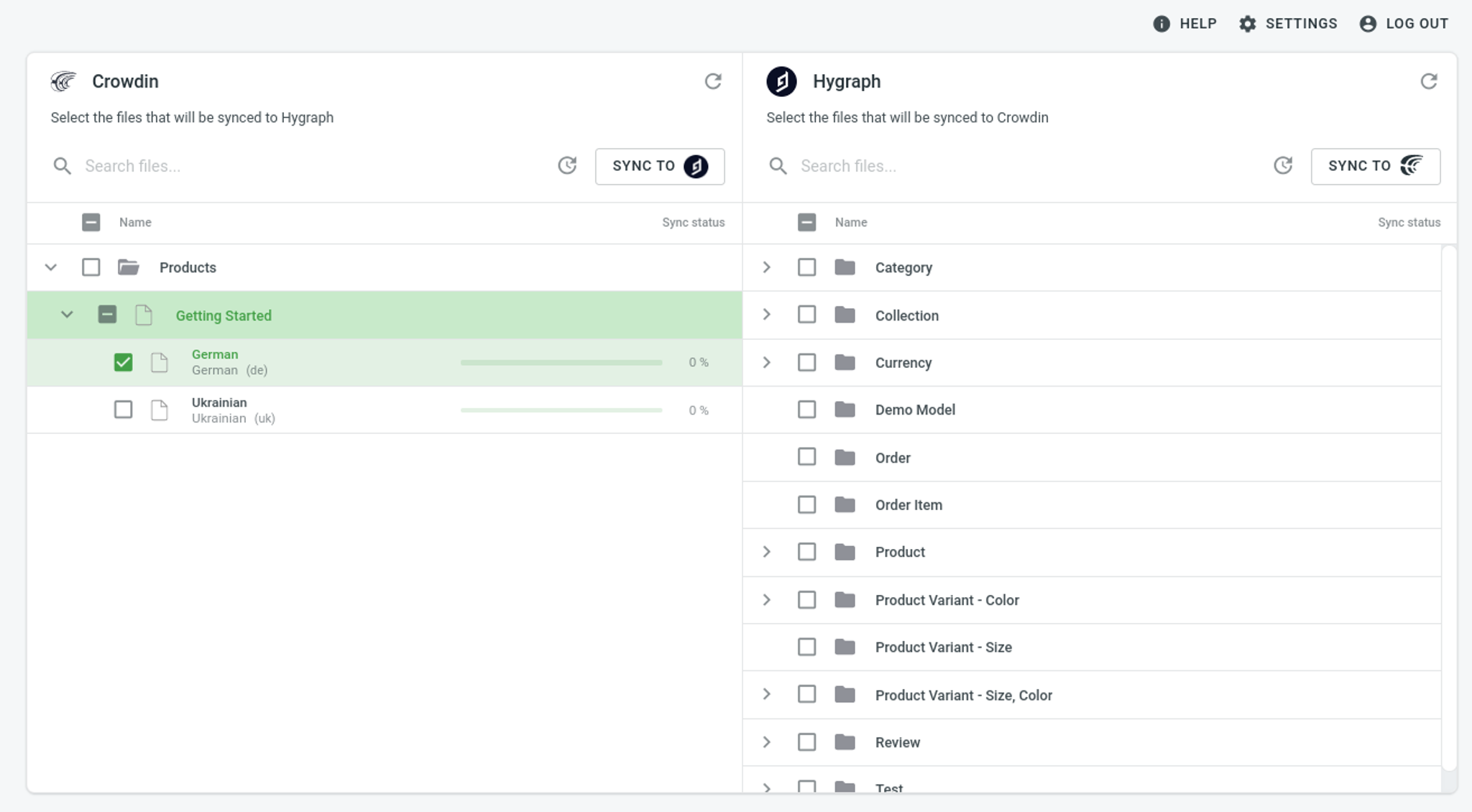Viewport: 1472px width, 812px height.
Task: Open the Help info icon
Action: point(1161,24)
